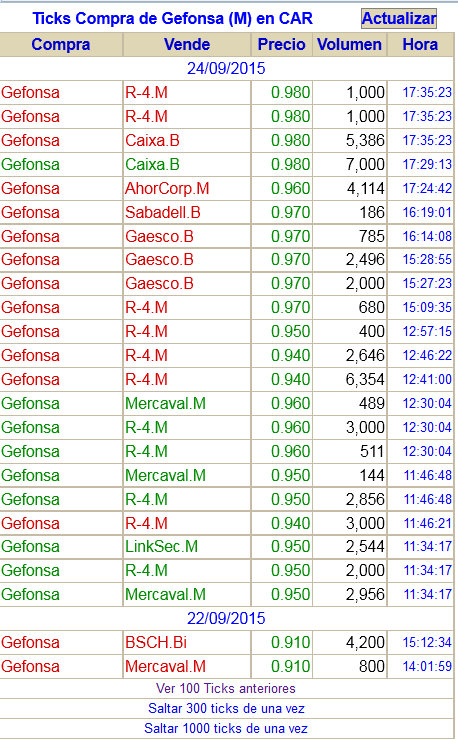This screenshot has height=740, width=458.
Task: Click the time 11:46:21
Action: pos(427,523)
